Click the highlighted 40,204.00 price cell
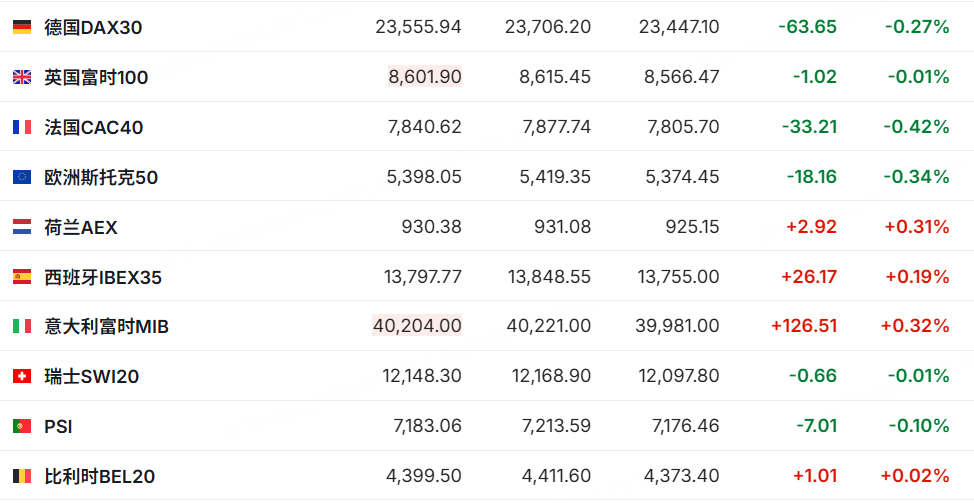This screenshot has height=503, width=974. [417, 325]
